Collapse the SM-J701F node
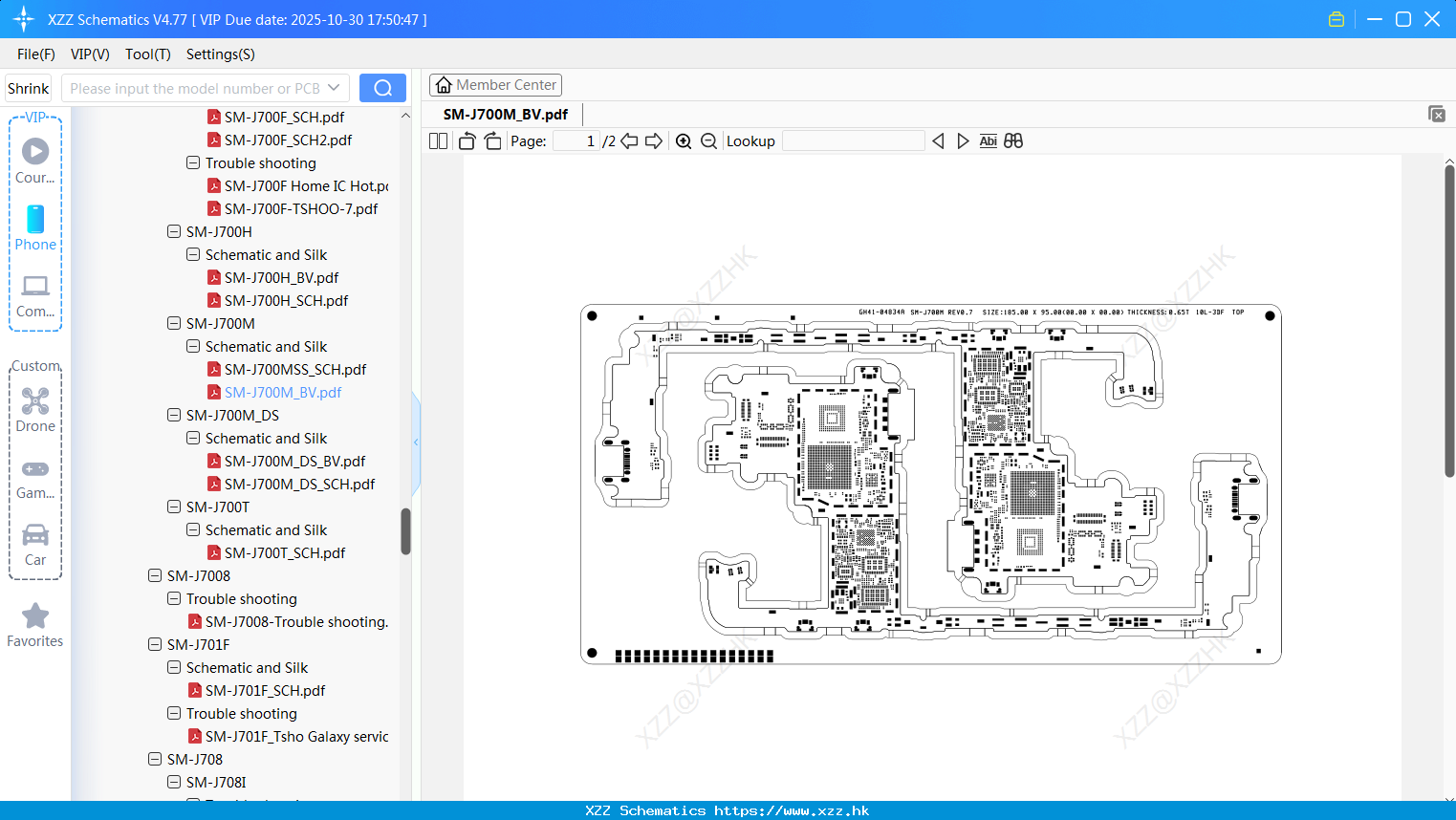1456x820 pixels. point(155,644)
